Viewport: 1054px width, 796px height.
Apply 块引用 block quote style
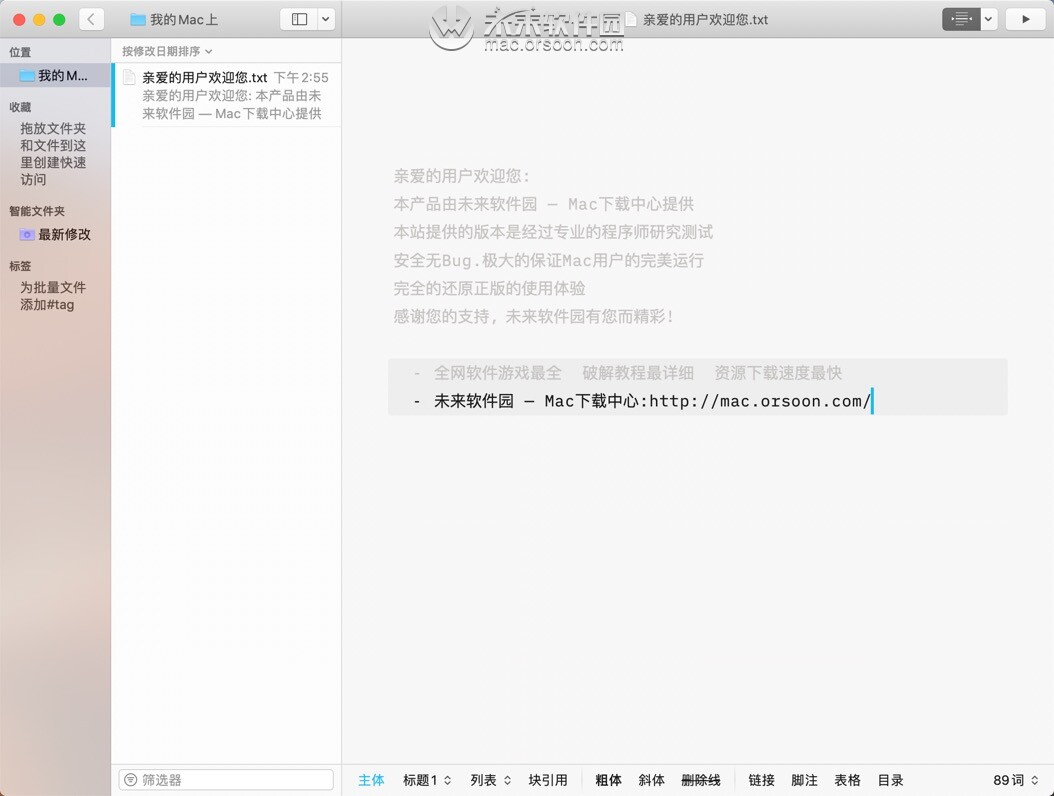click(548, 780)
